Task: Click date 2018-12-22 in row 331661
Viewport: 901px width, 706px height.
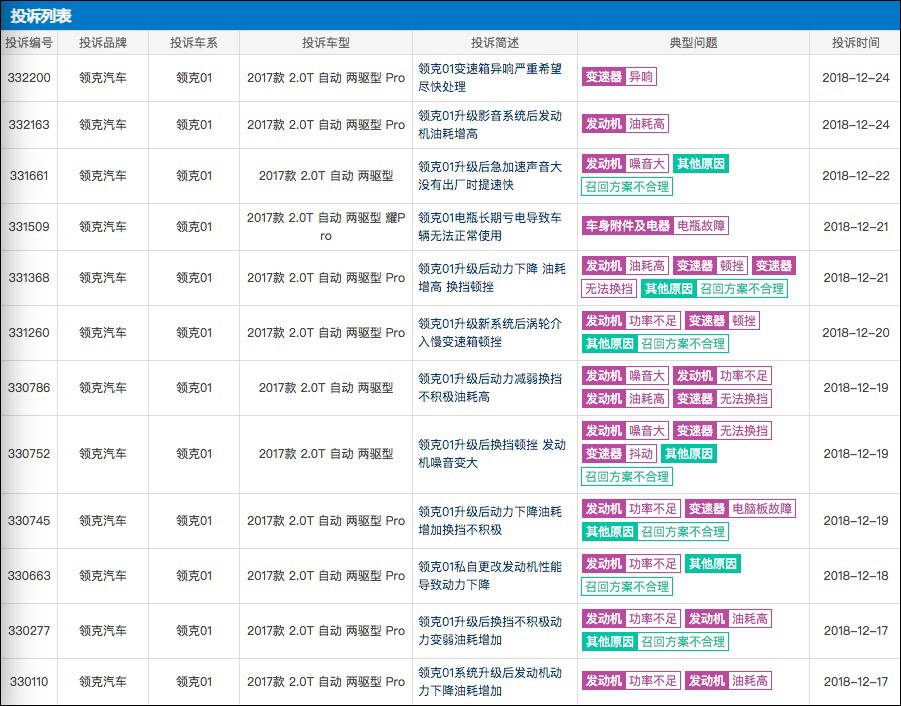Action: point(856,176)
